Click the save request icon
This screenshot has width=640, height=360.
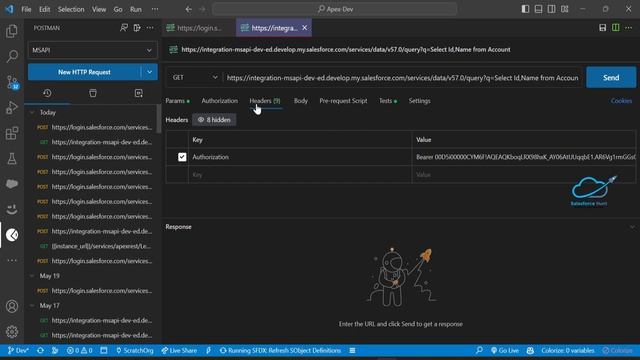click(x=602, y=28)
